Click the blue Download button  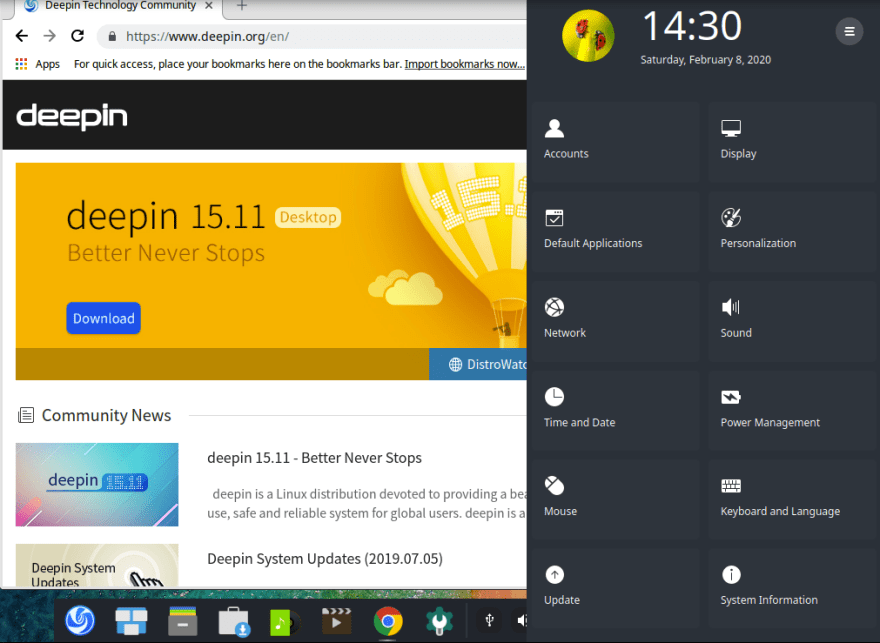click(x=103, y=318)
